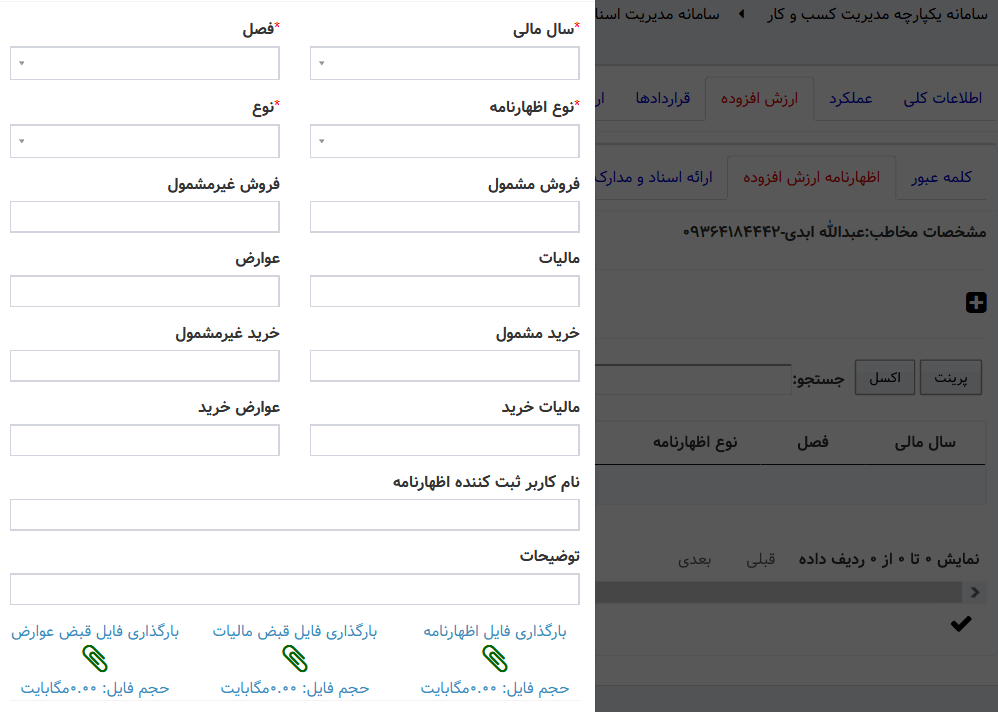Click the black checkmark icon
Screen dimensions: 998x712
959,622
